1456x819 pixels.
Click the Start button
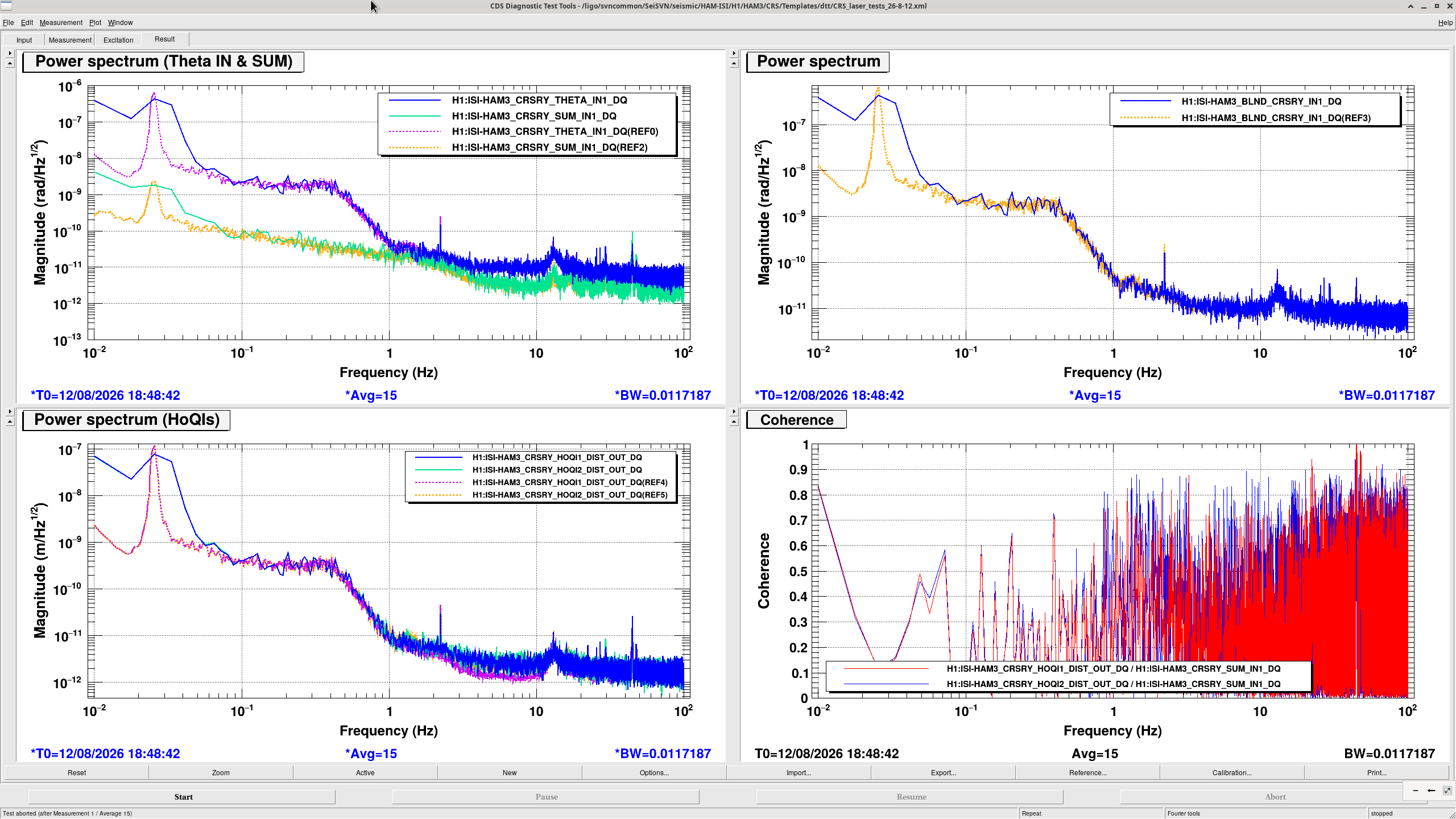pyautogui.click(x=183, y=797)
